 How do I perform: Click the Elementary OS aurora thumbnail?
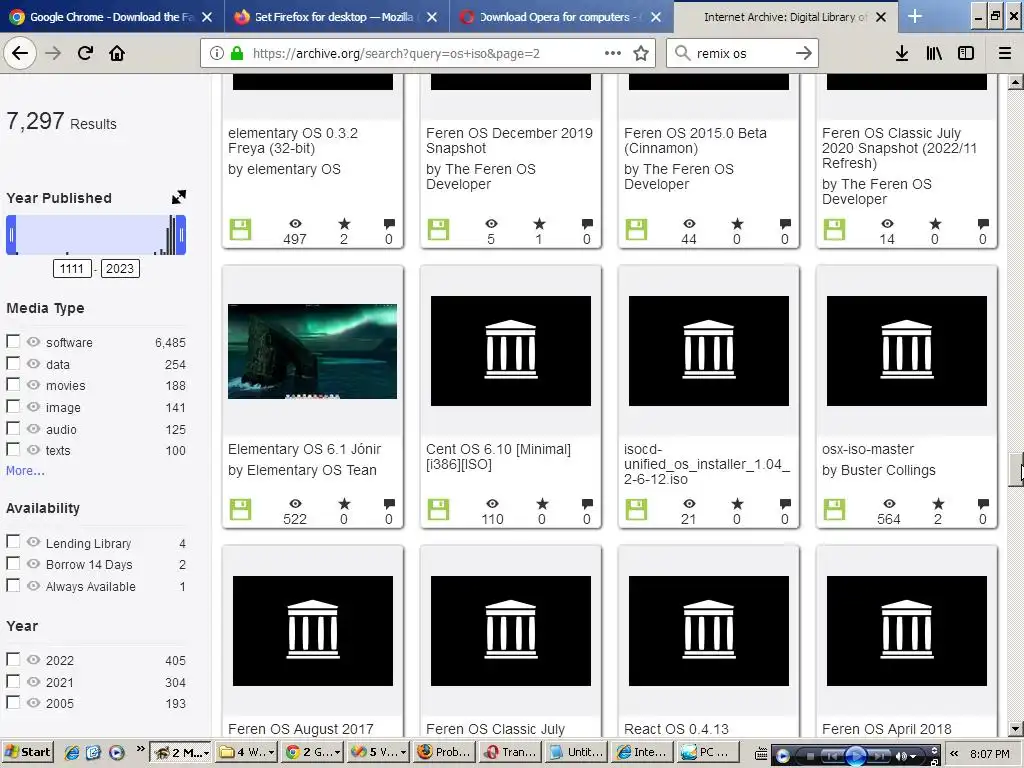(312, 351)
